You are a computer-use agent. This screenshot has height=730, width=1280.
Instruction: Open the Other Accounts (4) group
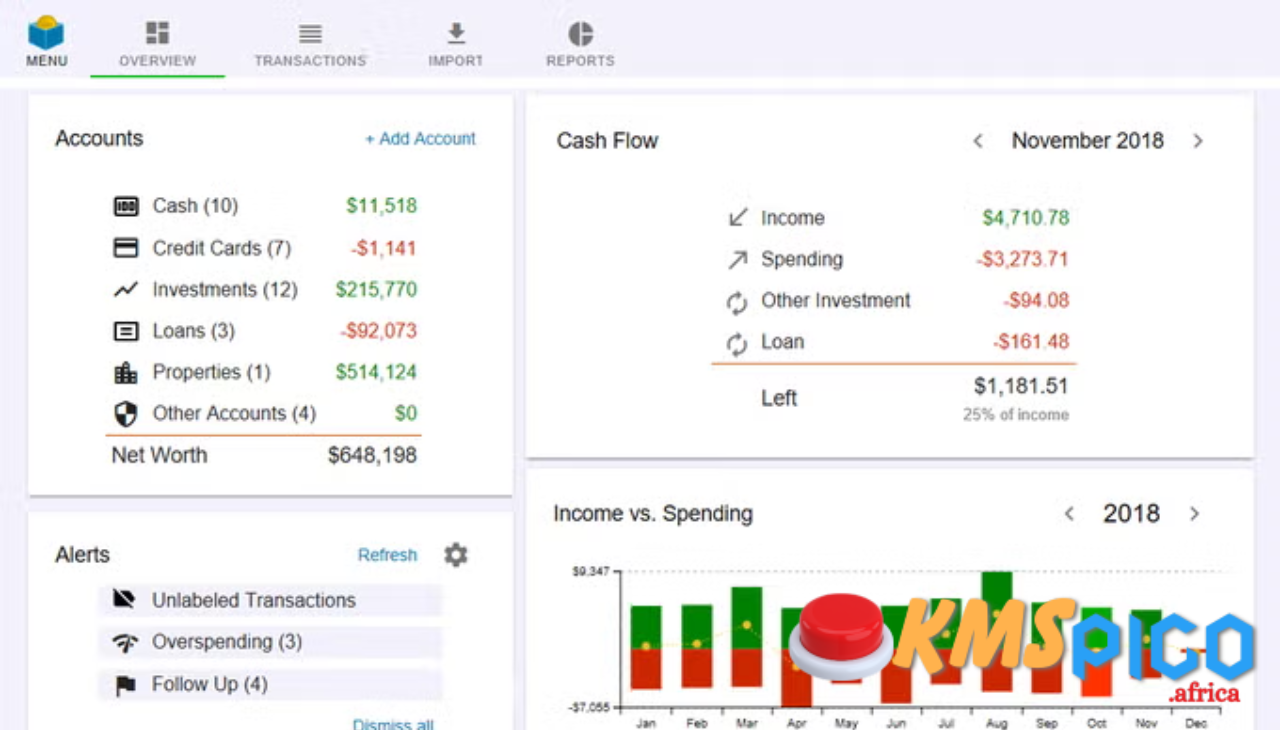[234, 413]
